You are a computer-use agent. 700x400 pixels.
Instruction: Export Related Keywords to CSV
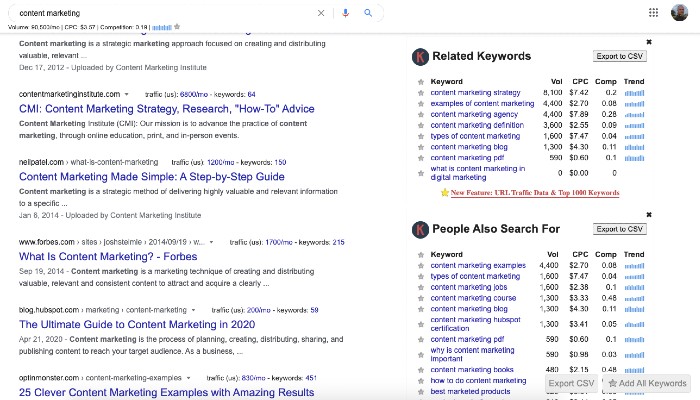click(x=619, y=57)
